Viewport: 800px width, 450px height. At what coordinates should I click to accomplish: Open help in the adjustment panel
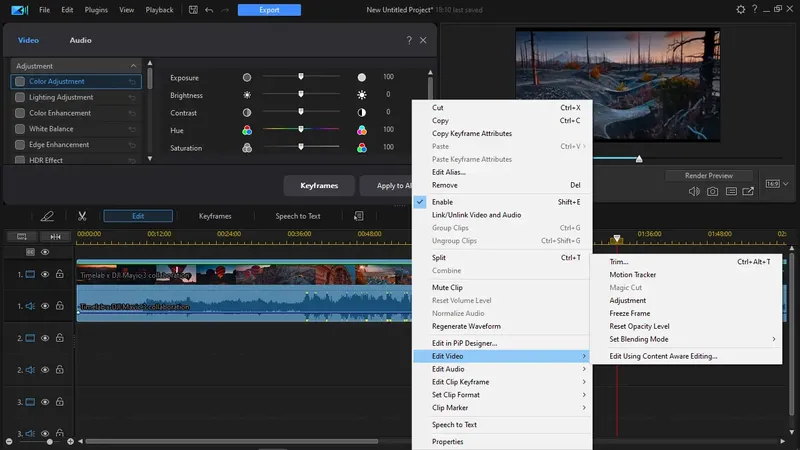coord(409,40)
